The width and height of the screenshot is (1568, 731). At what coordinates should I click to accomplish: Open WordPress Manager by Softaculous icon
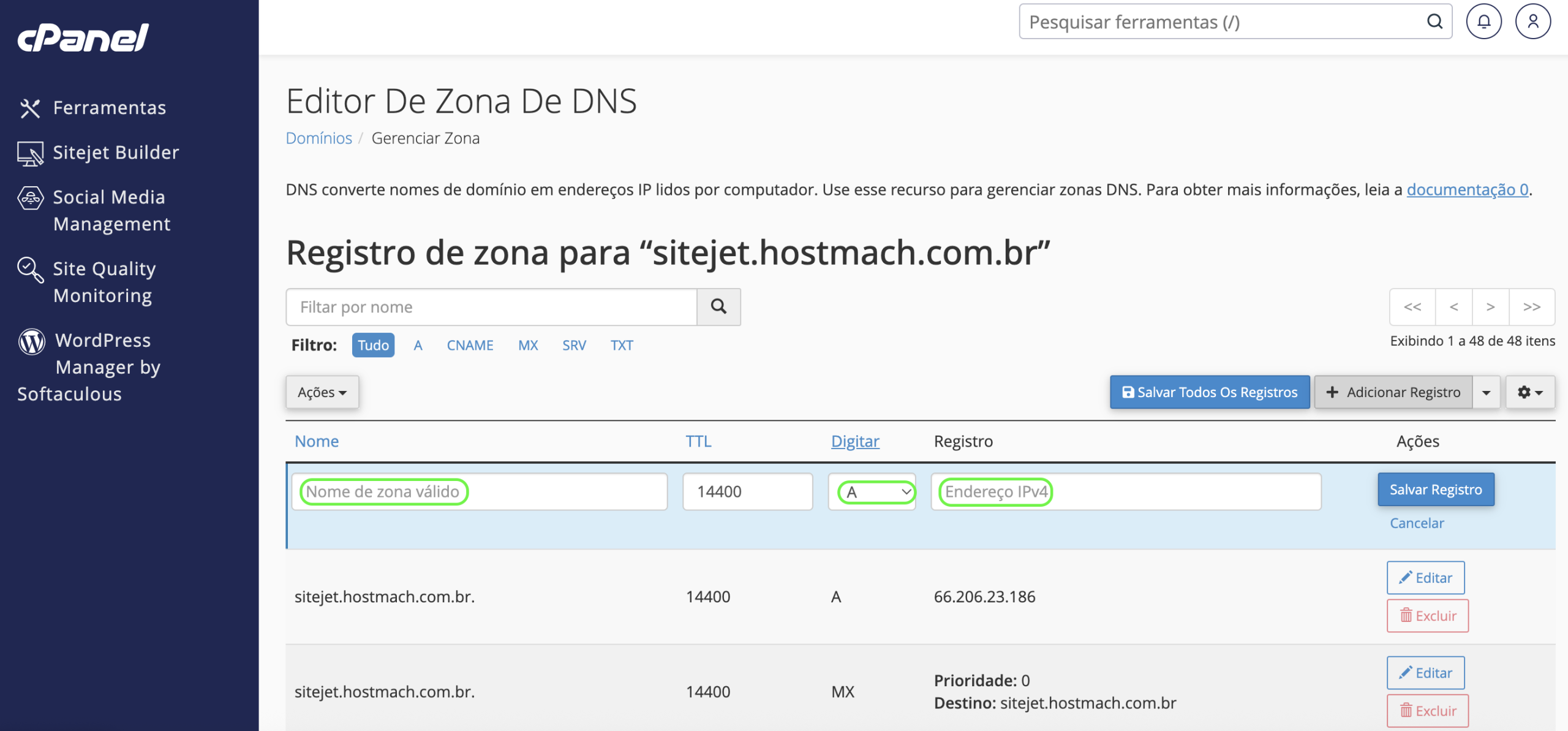click(x=31, y=341)
